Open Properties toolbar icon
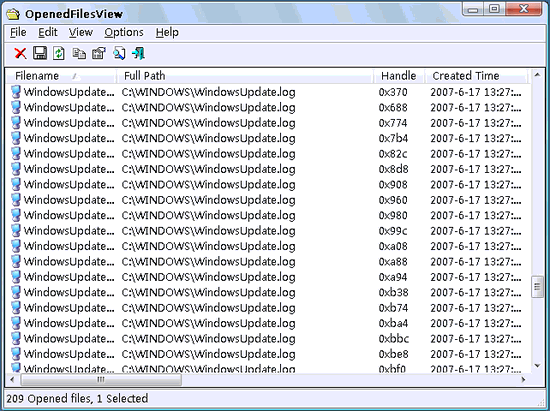This screenshot has width=550, height=411. point(99,54)
